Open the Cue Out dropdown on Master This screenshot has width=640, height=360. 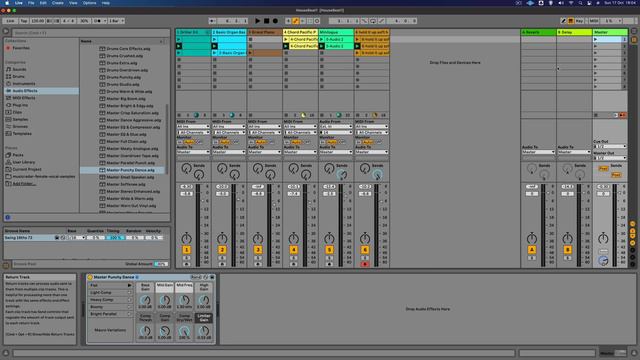[610, 146]
